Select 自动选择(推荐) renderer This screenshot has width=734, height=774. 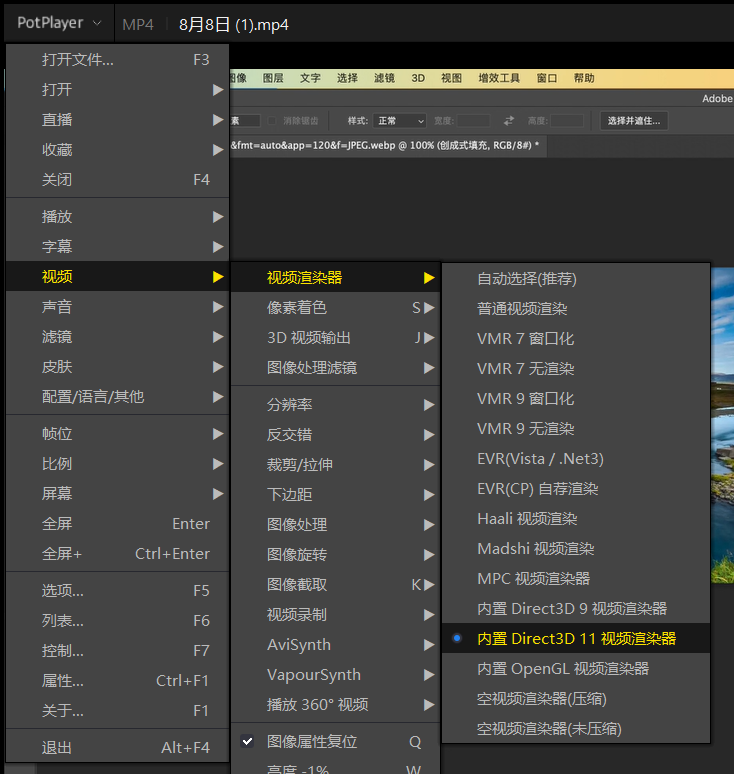[576, 279]
